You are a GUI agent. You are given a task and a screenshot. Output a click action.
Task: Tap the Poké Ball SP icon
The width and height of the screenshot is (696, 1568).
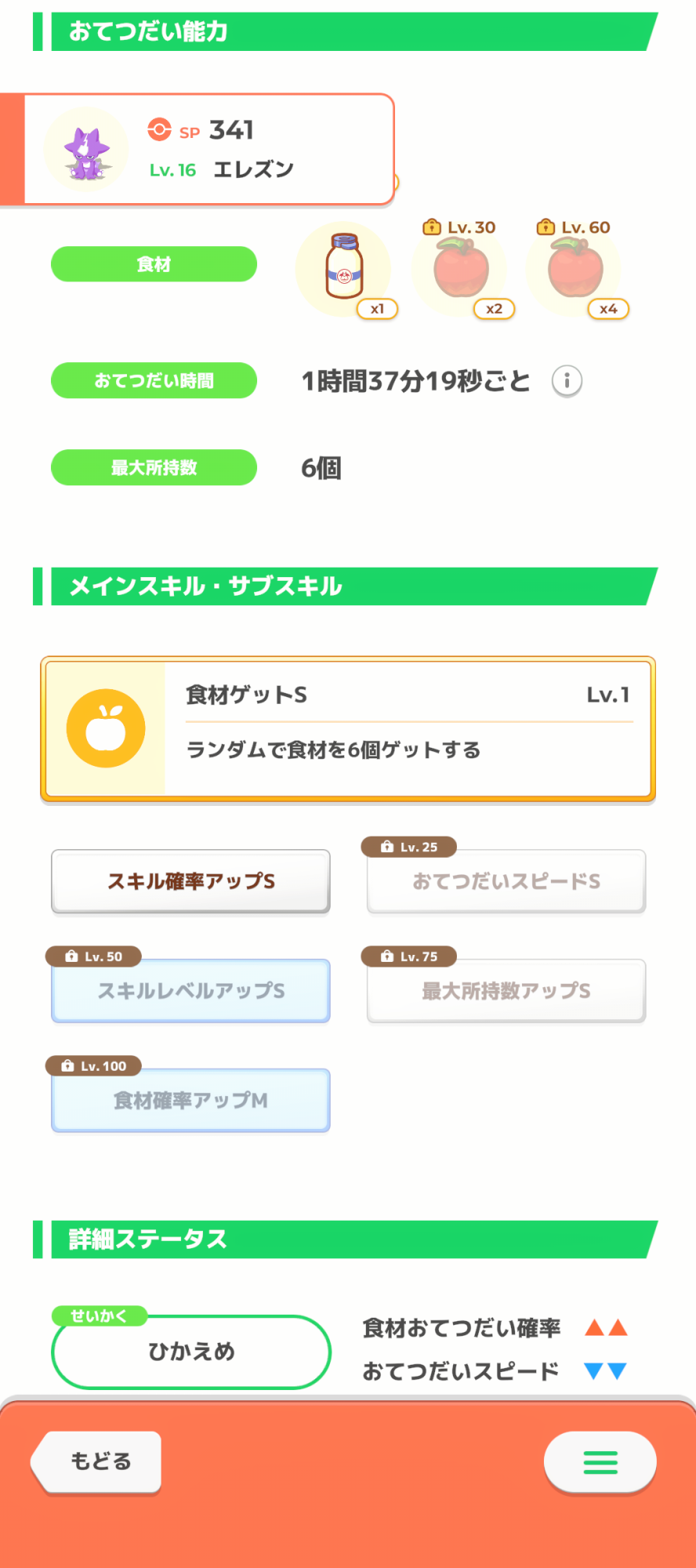pyautogui.click(x=159, y=129)
